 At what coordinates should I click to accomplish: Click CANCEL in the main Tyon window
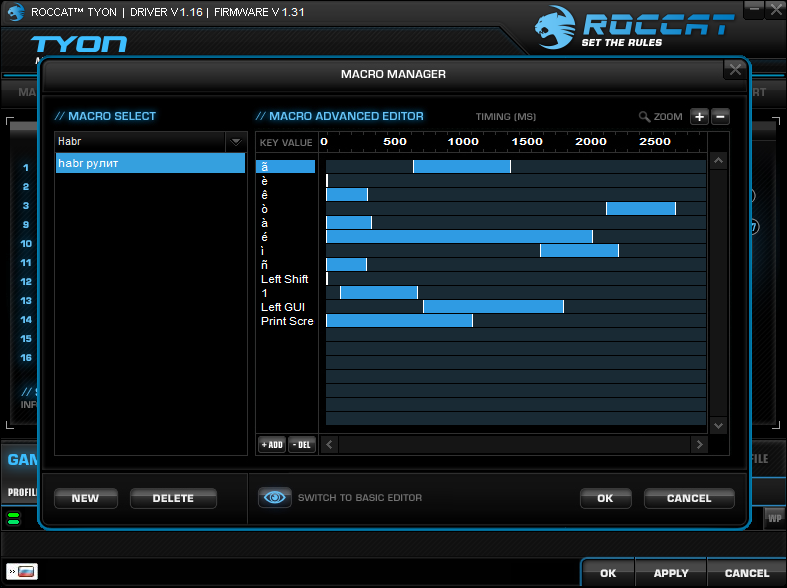(747, 573)
